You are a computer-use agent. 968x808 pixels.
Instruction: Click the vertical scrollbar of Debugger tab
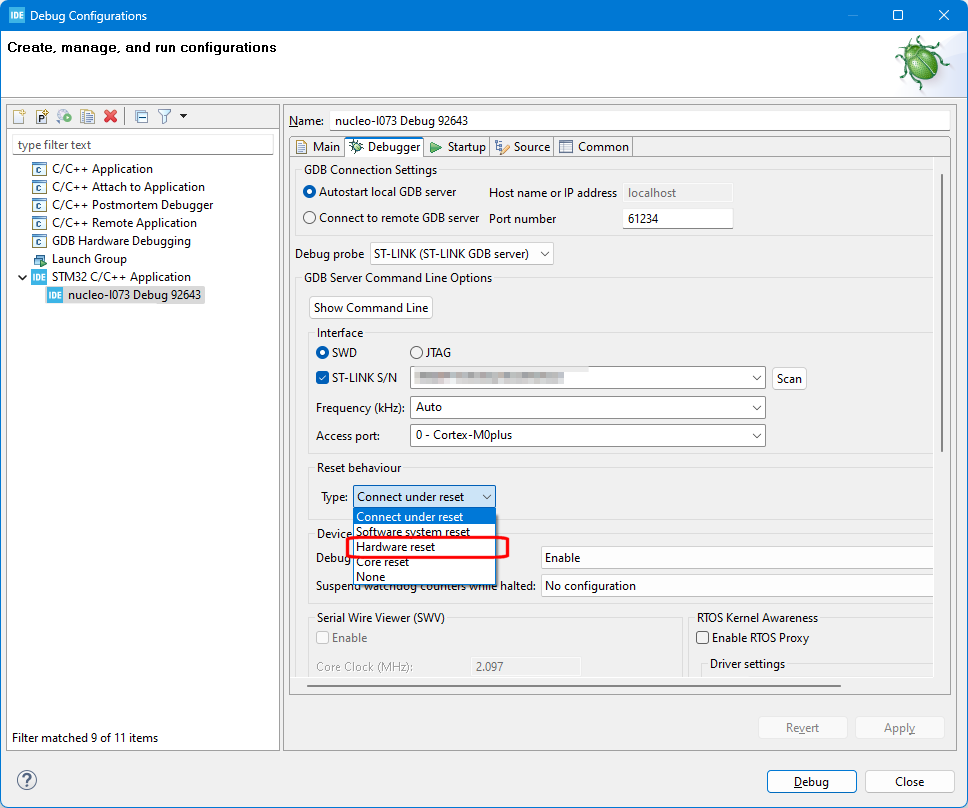click(x=941, y=312)
